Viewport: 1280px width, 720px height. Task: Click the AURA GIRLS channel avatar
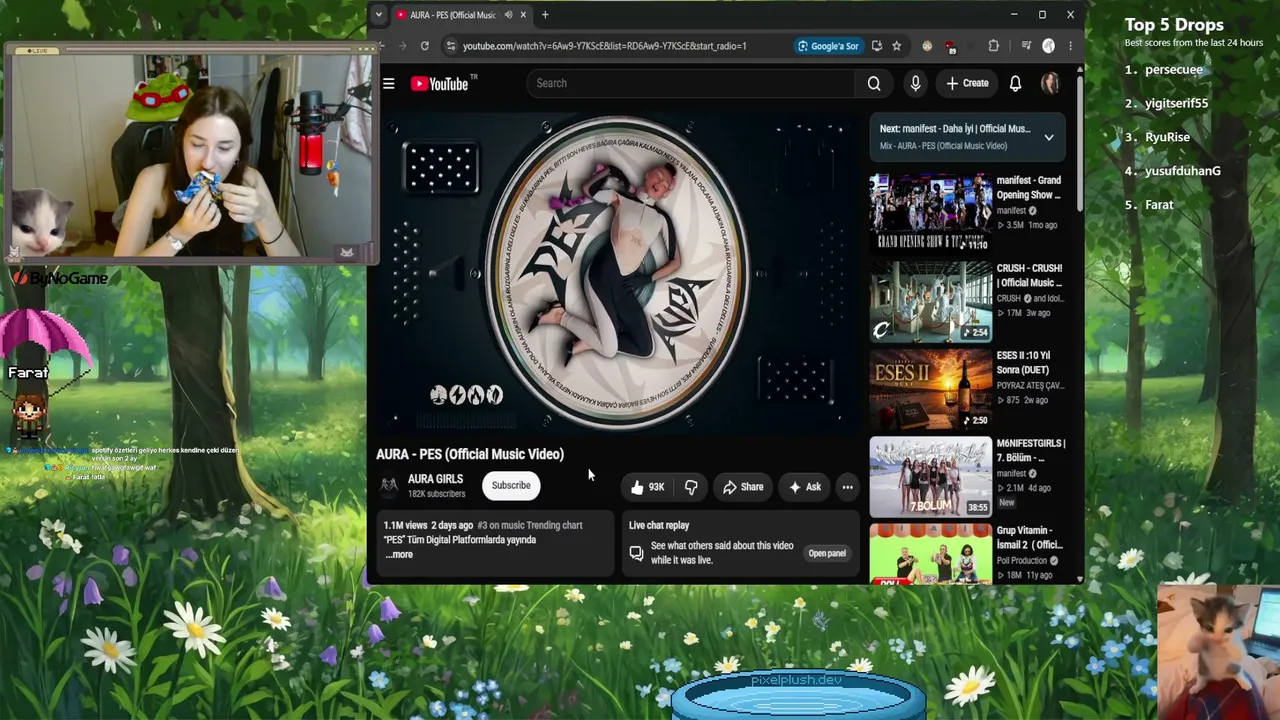[x=389, y=485]
